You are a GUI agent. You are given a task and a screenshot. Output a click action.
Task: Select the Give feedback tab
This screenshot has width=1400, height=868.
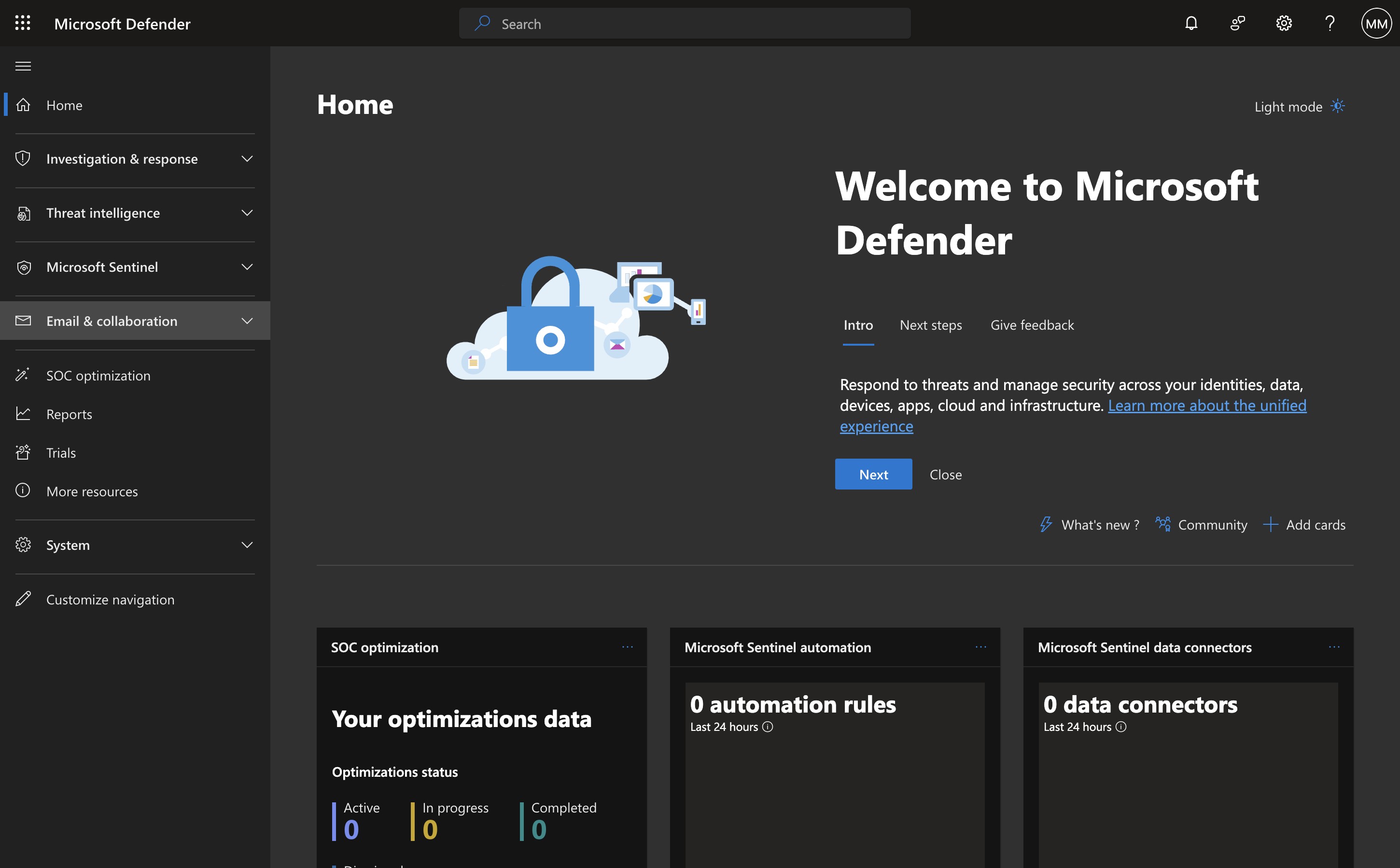tap(1032, 325)
